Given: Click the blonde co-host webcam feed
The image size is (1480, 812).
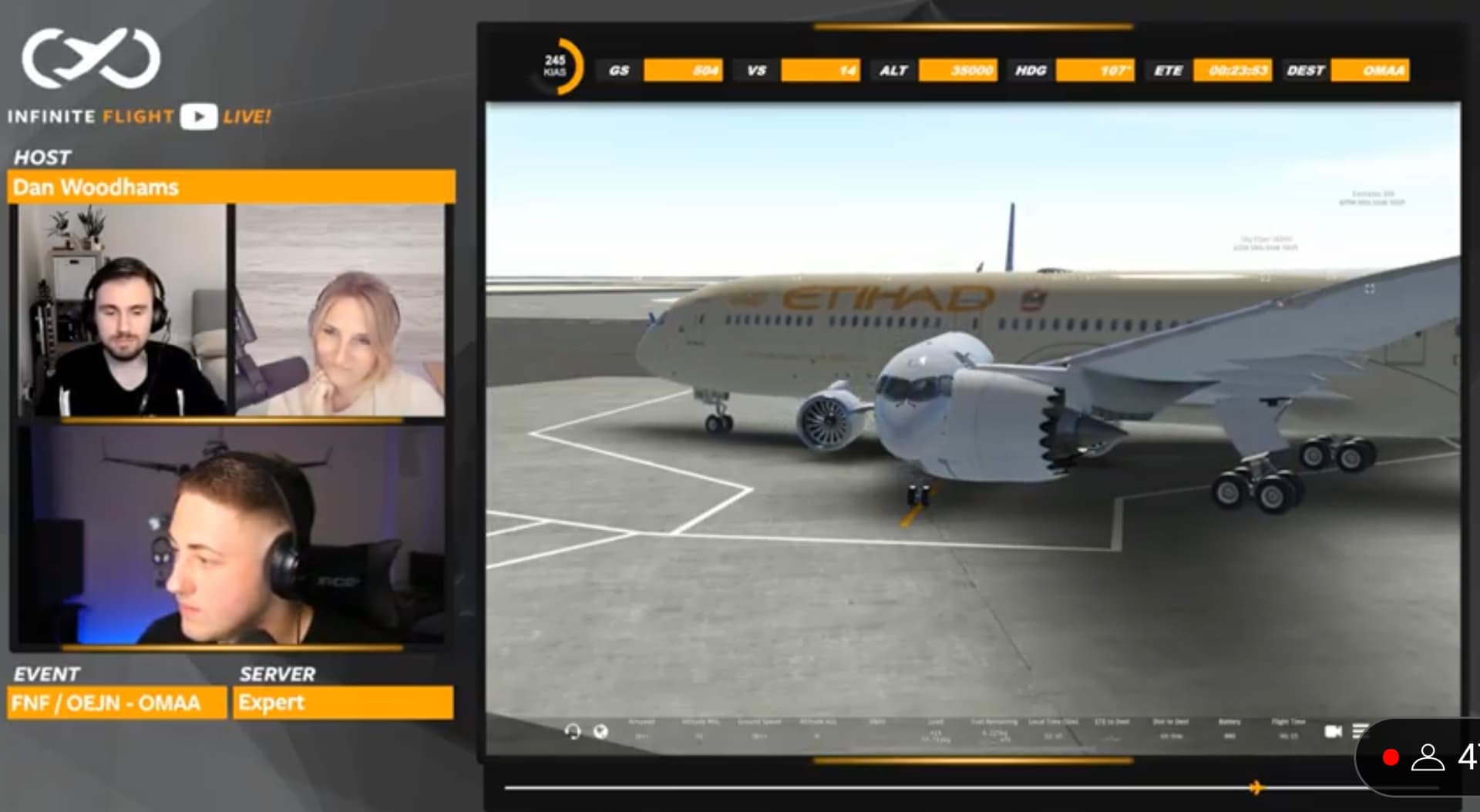Looking at the screenshot, I should pos(340,310).
